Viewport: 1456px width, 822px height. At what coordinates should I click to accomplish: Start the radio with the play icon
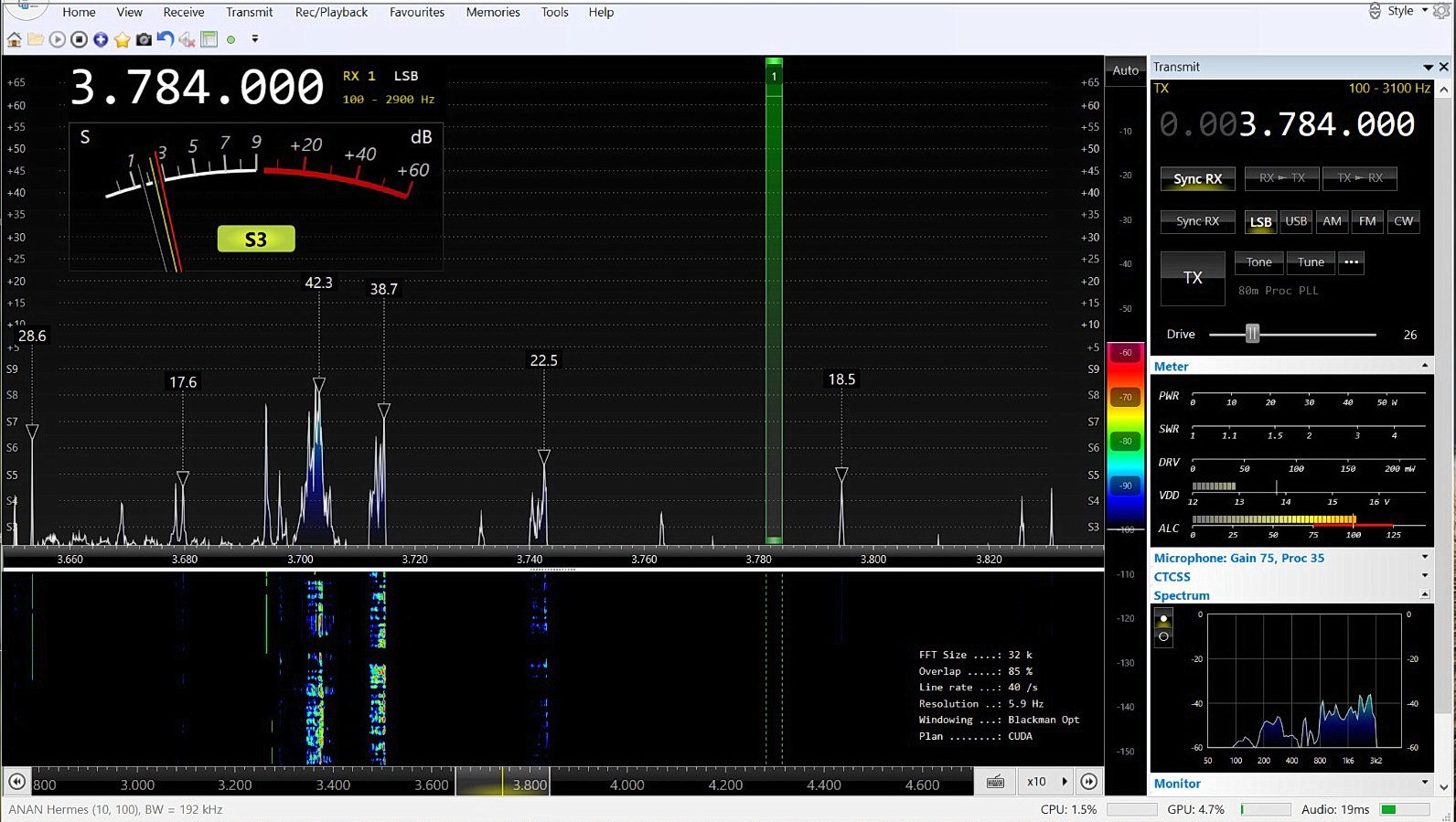coord(58,39)
